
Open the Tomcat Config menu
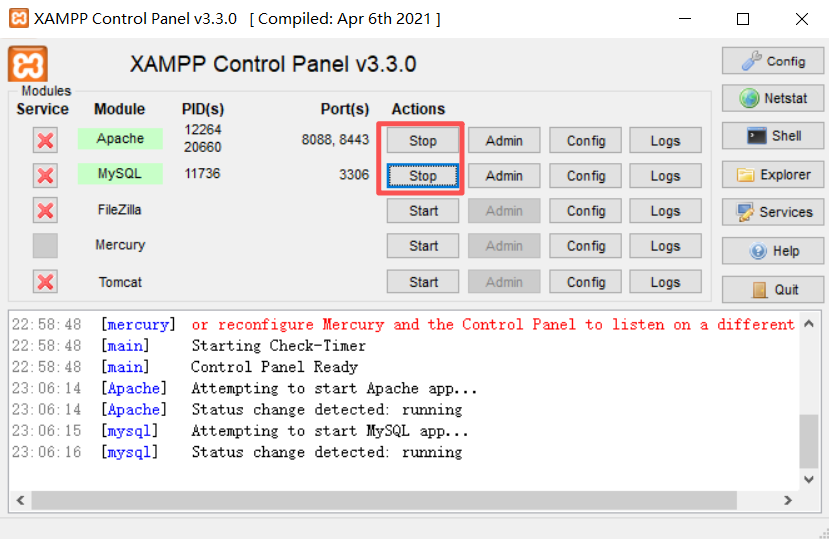pyautogui.click(x=585, y=282)
